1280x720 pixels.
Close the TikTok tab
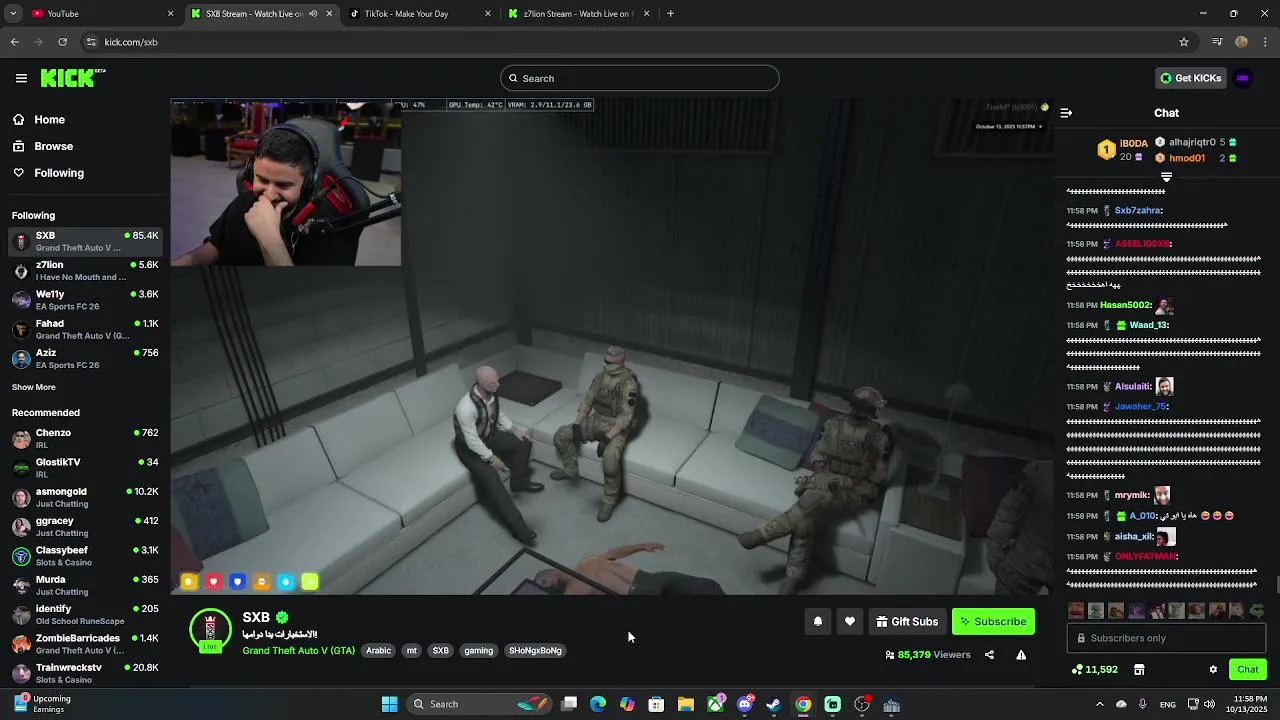click(488, 14)
